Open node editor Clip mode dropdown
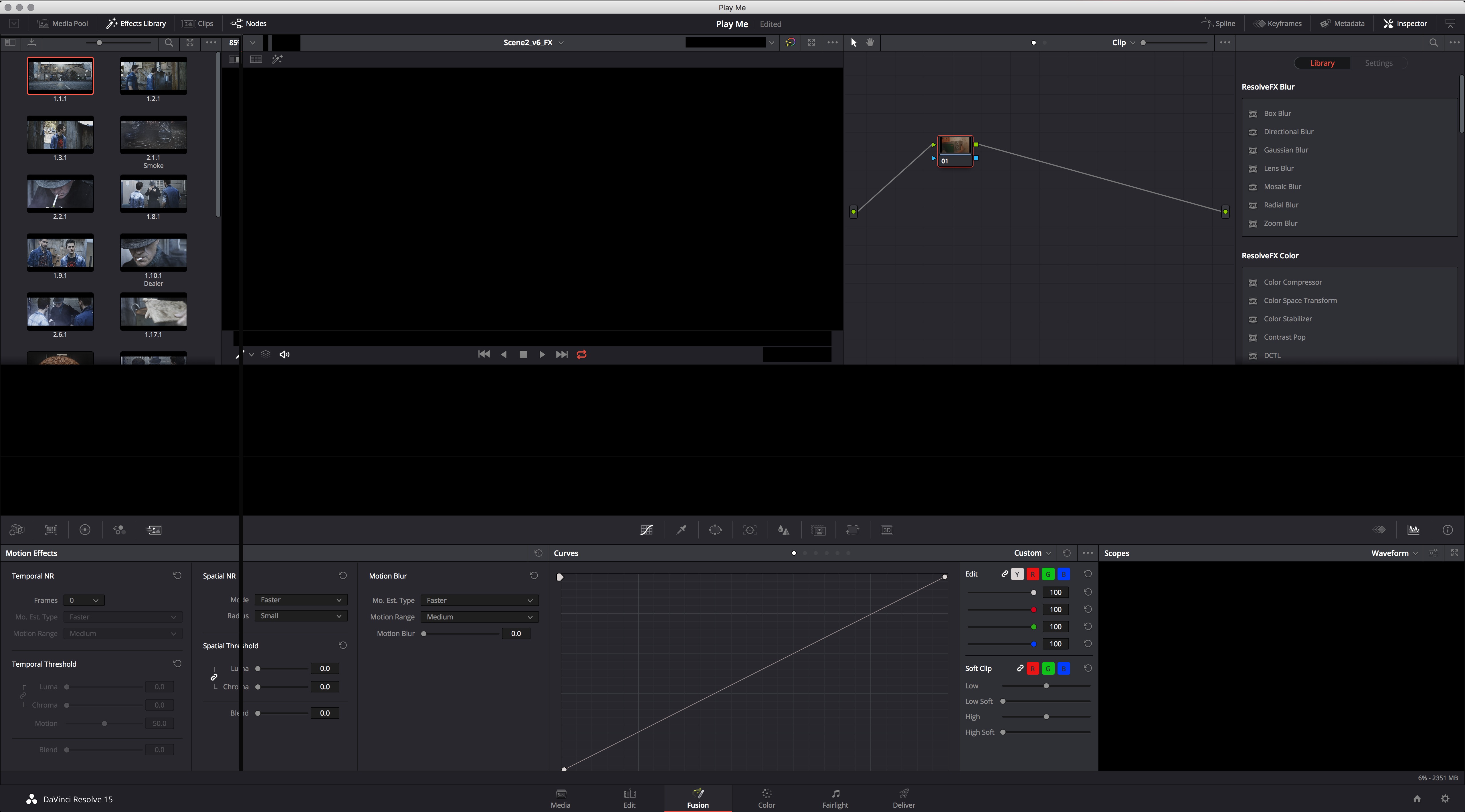 1124,43
